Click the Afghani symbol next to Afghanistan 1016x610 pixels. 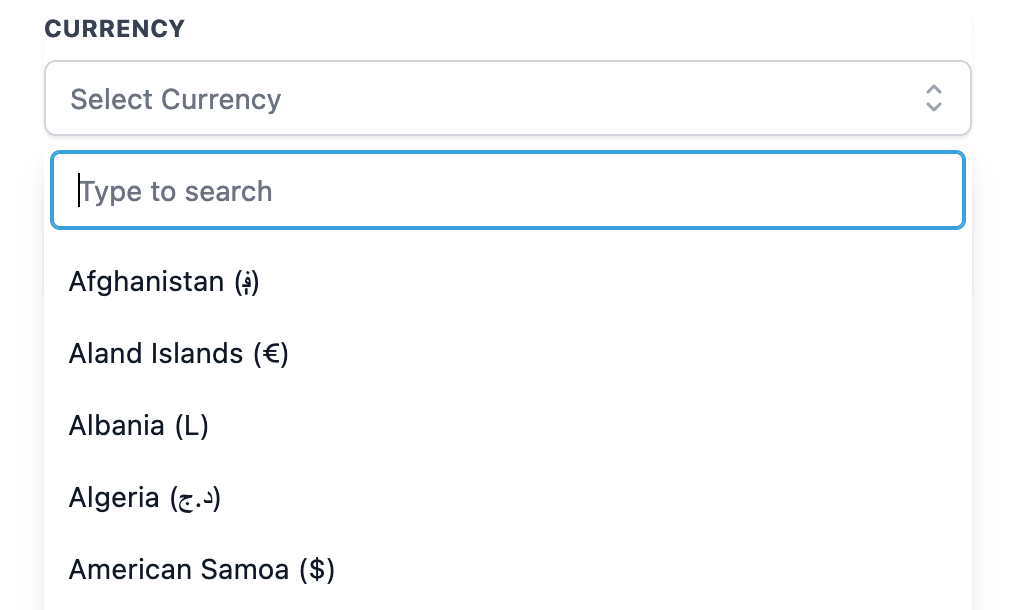(246, 283)
